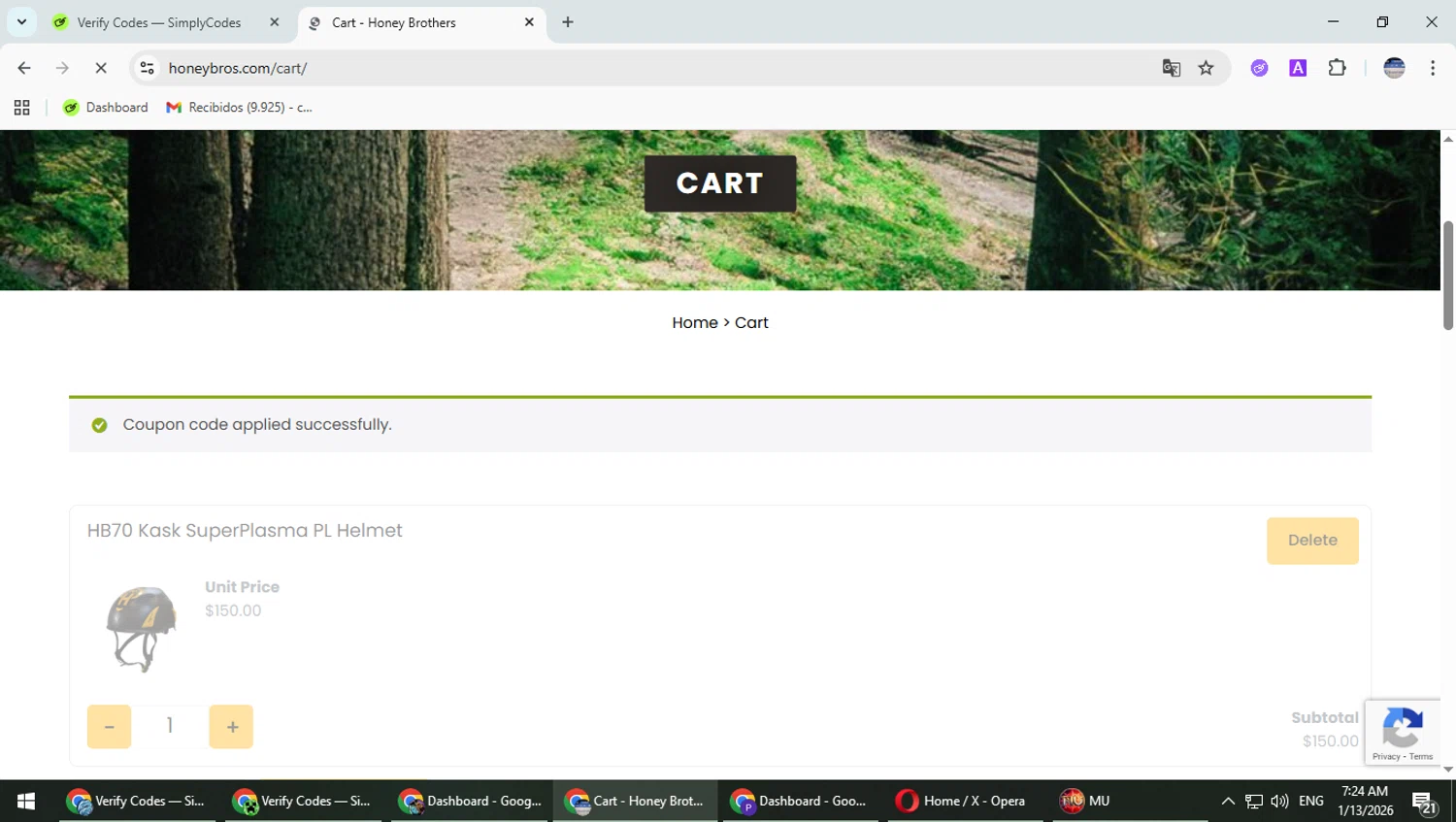Open the purple A extension icon
The image size is (1456, 822).
tap(1298, 68)
